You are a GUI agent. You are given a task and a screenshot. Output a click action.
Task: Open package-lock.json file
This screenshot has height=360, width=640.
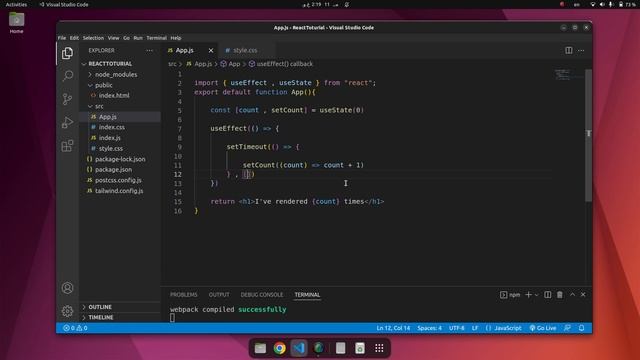click(120, 159)
